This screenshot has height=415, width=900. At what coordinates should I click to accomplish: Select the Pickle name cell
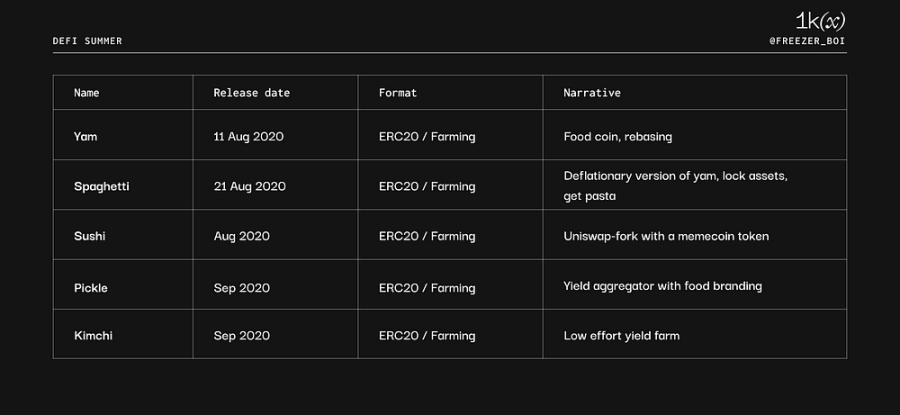pos(91,288)
